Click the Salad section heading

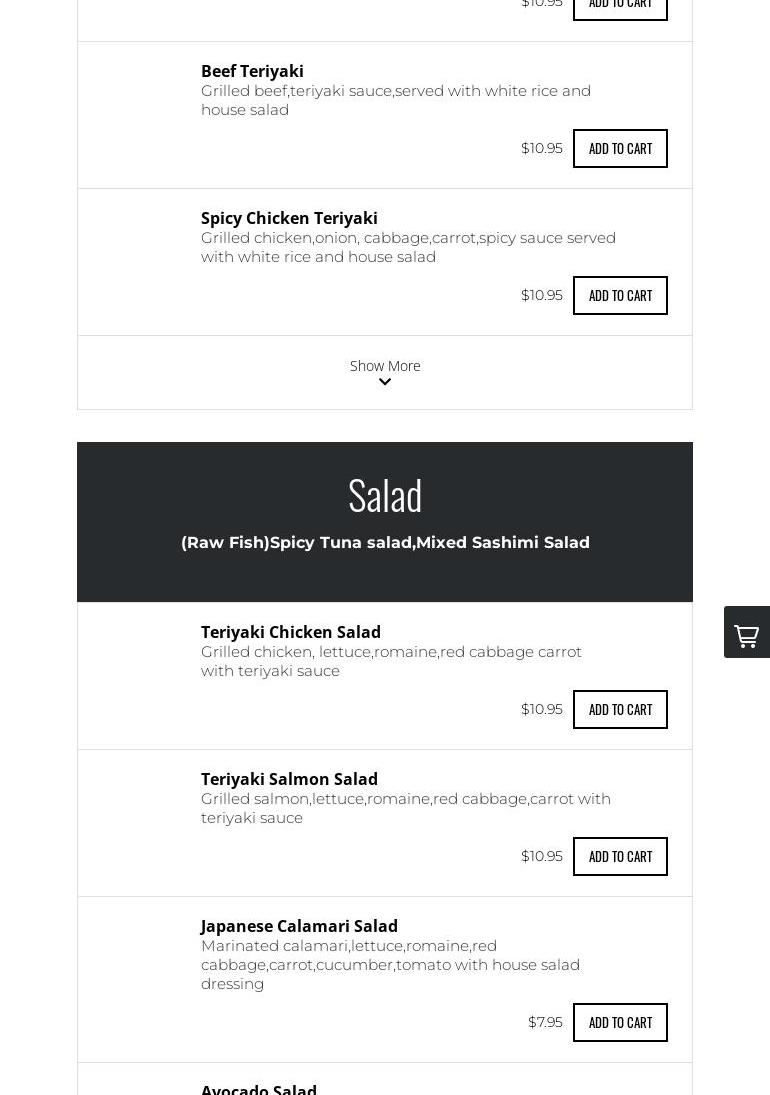coord(385,496)
